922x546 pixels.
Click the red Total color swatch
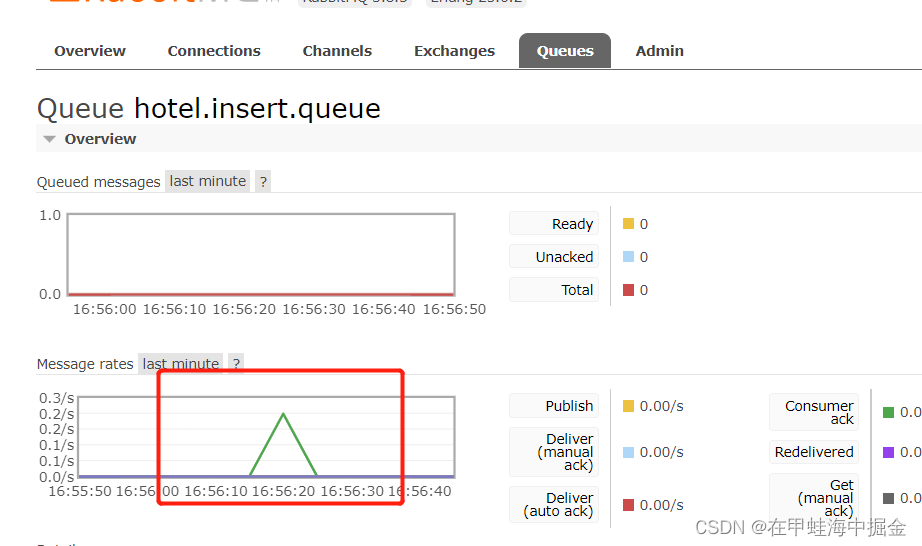click(629, 290)
